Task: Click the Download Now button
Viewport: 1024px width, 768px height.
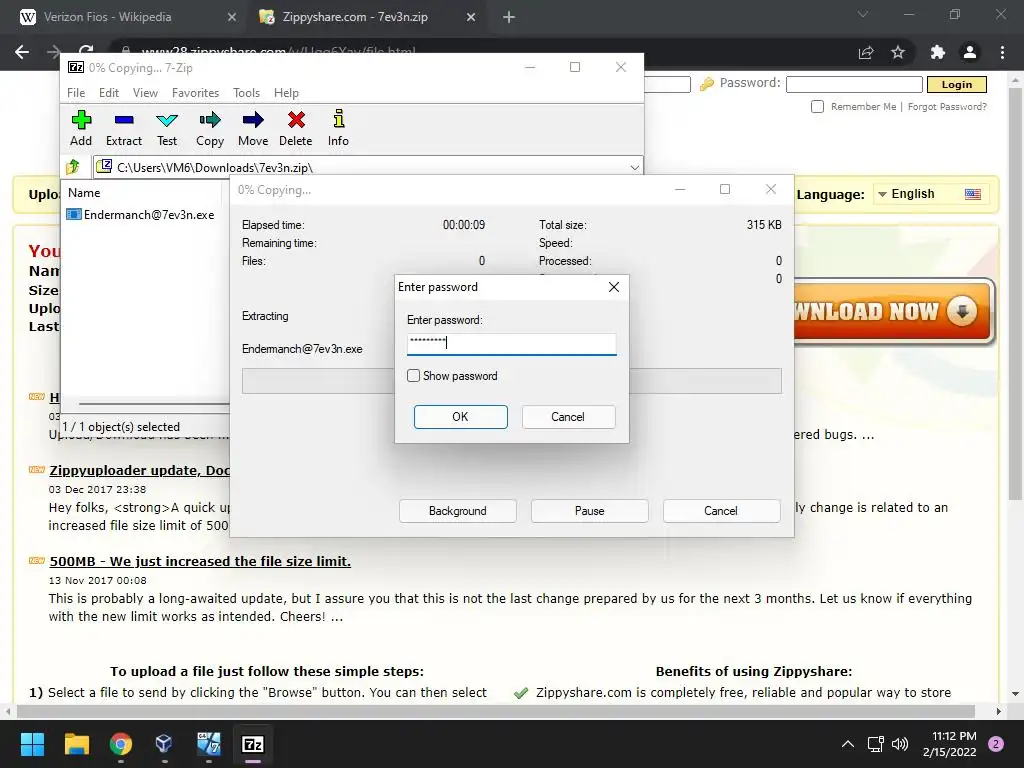Action: (893, 312)
